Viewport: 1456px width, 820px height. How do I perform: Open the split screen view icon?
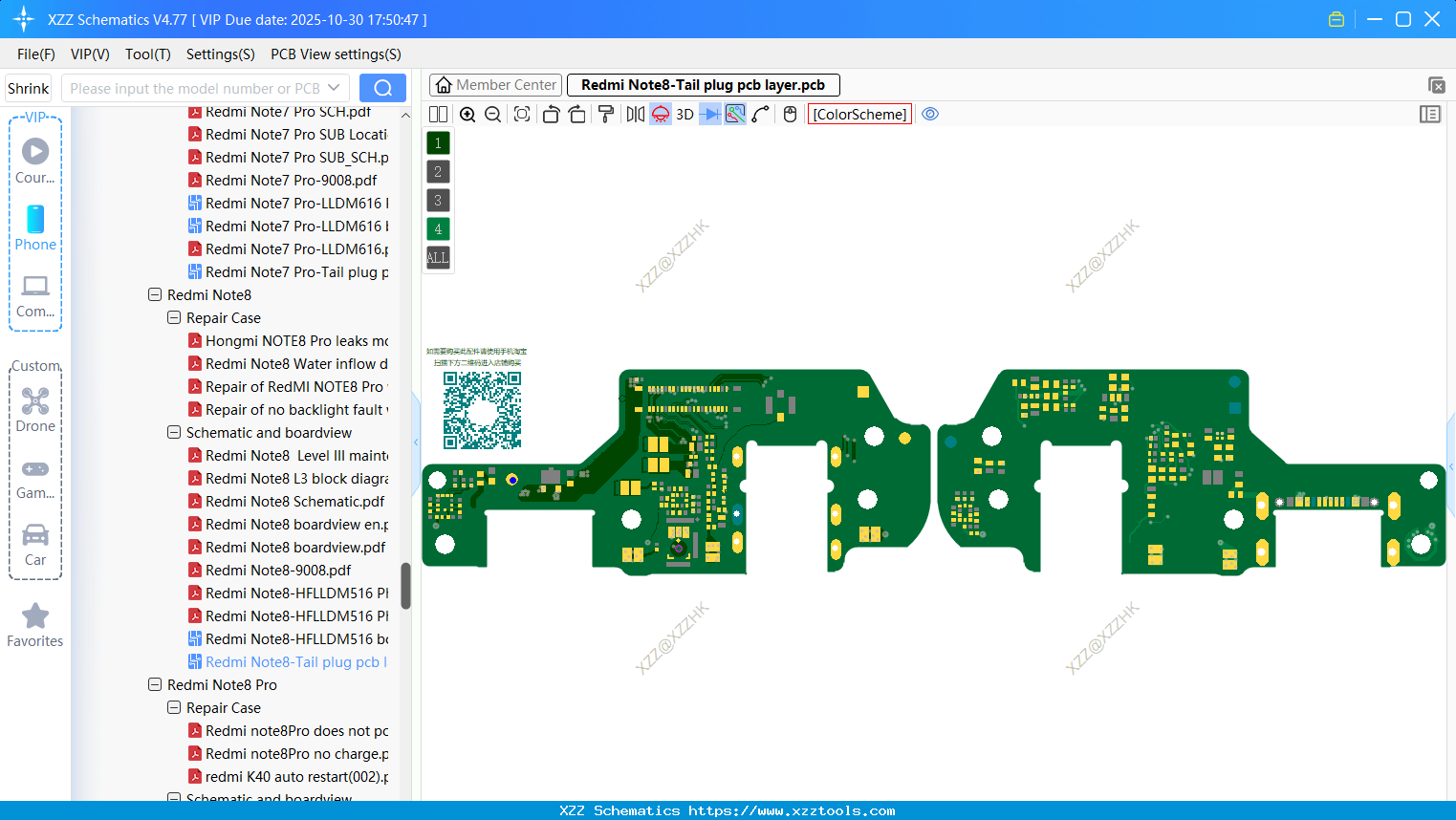coord(437,114)
